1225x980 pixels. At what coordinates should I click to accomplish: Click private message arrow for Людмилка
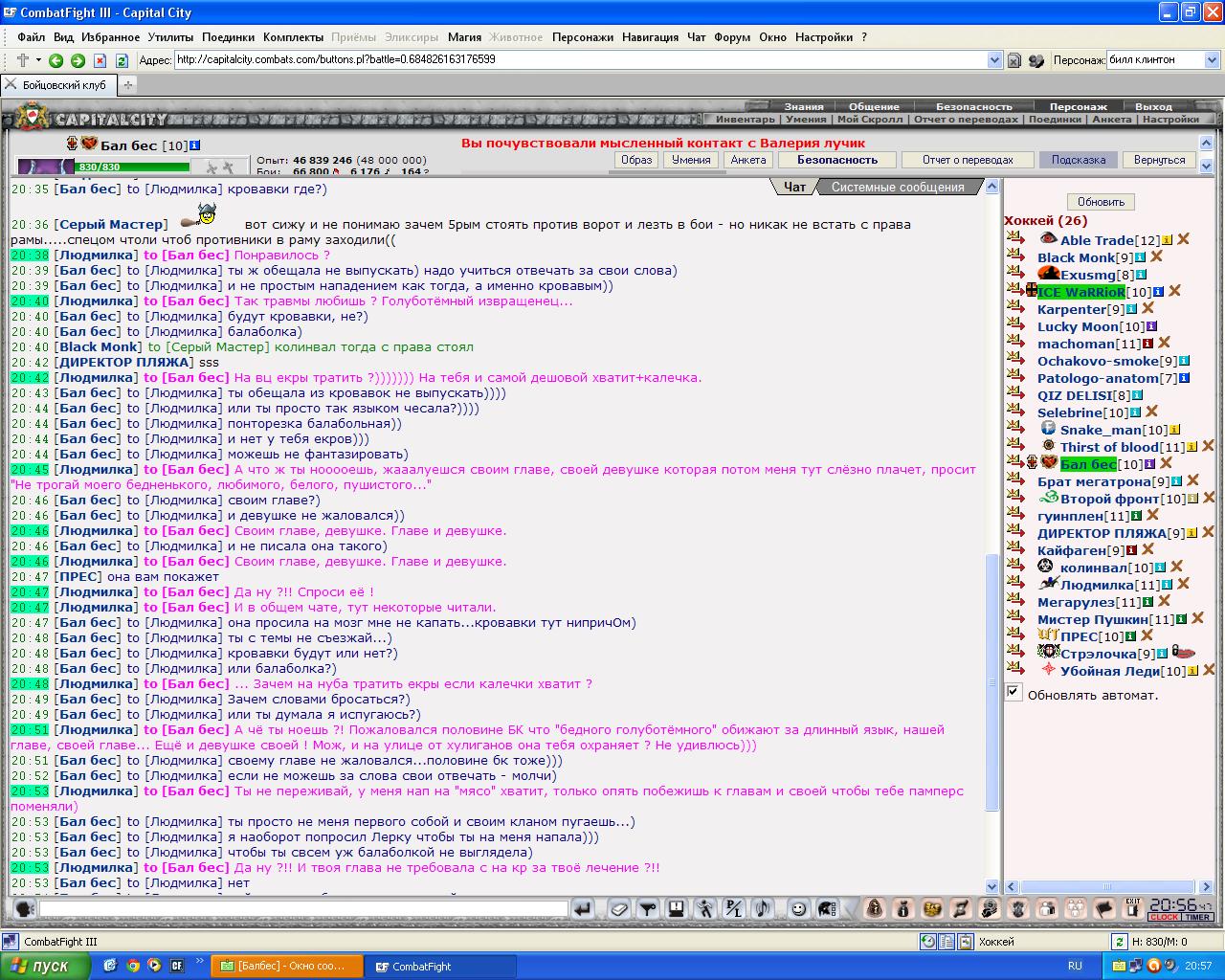(x=1014, y=584)
